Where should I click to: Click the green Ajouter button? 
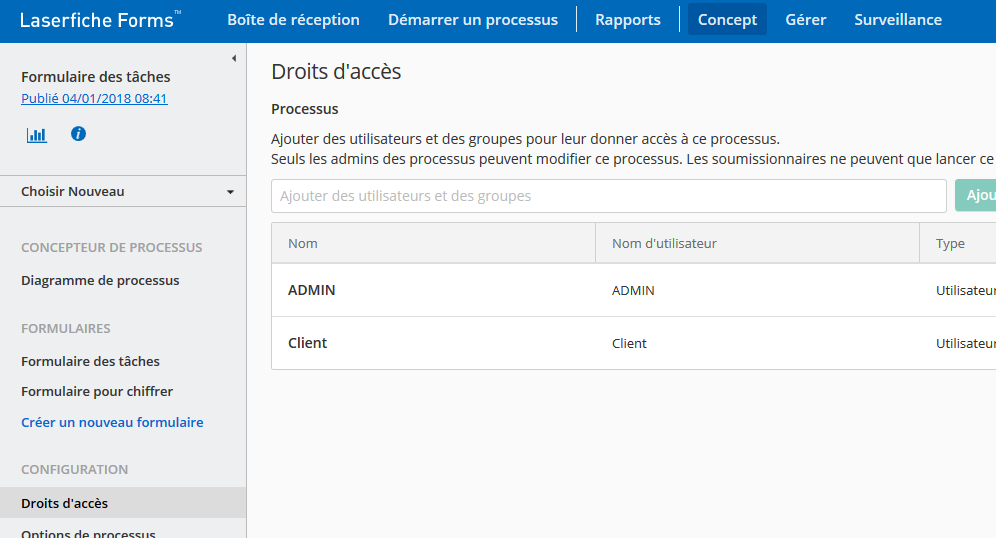976,196
